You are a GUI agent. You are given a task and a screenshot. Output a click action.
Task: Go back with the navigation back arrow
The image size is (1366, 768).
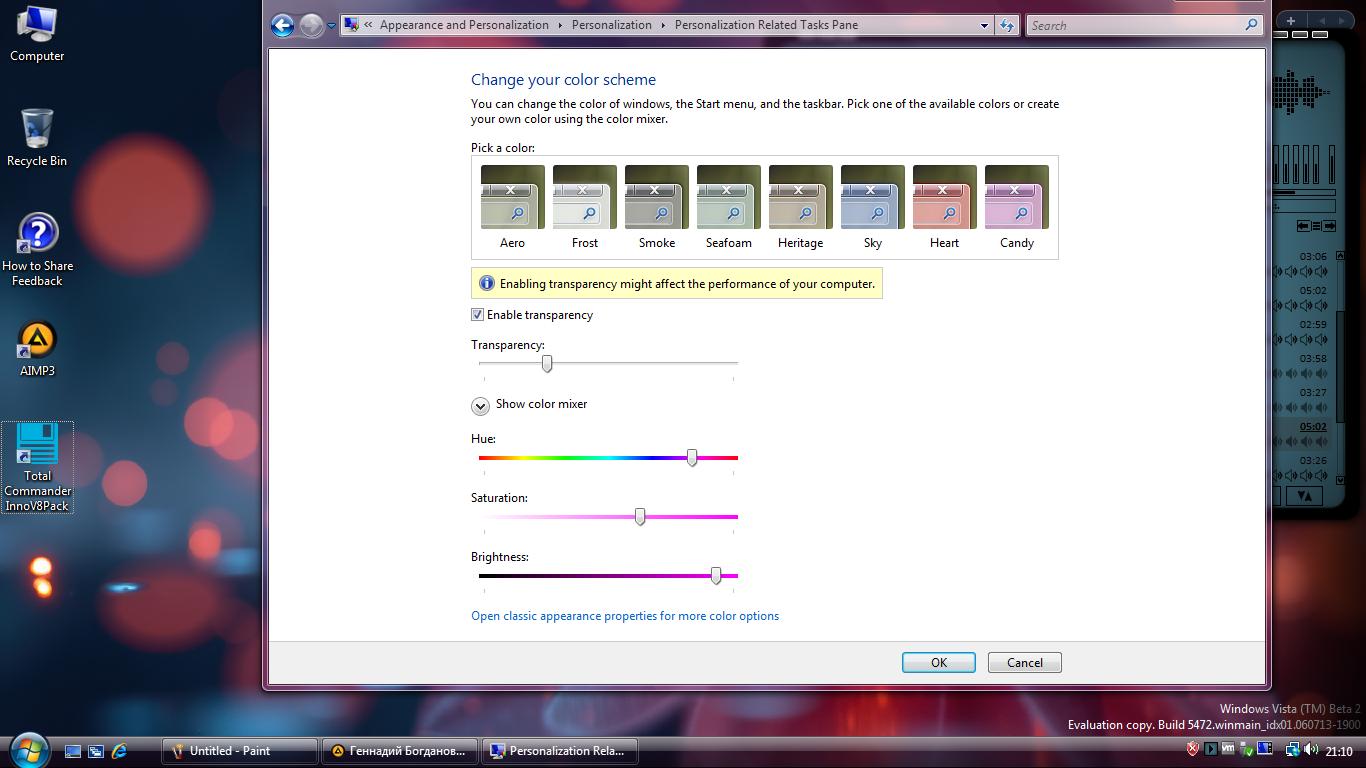(283, 25)
